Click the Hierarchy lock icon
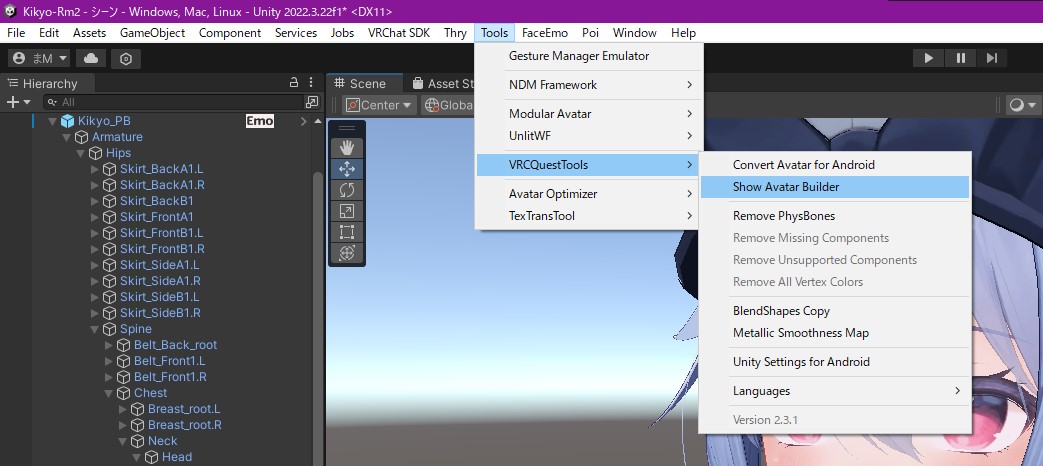Screen dimensions: 1043x466 pos(293,83)
